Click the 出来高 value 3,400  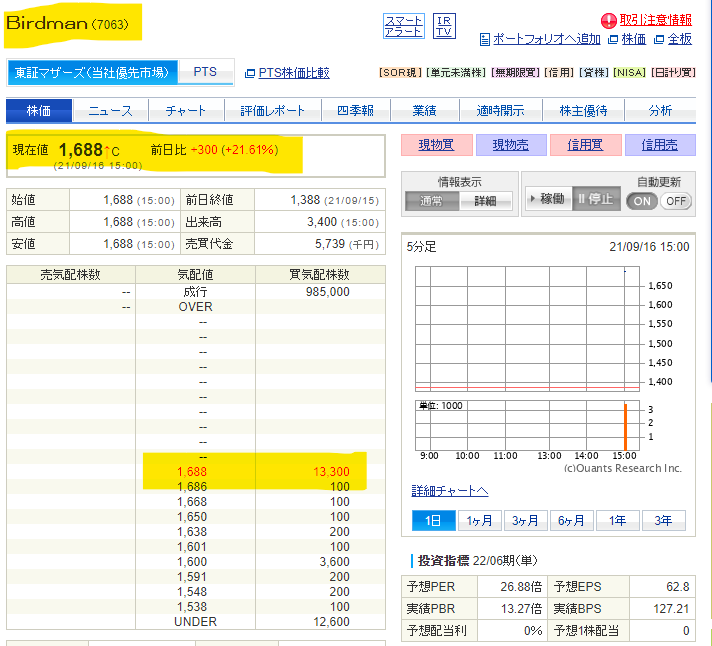[322, 222]
